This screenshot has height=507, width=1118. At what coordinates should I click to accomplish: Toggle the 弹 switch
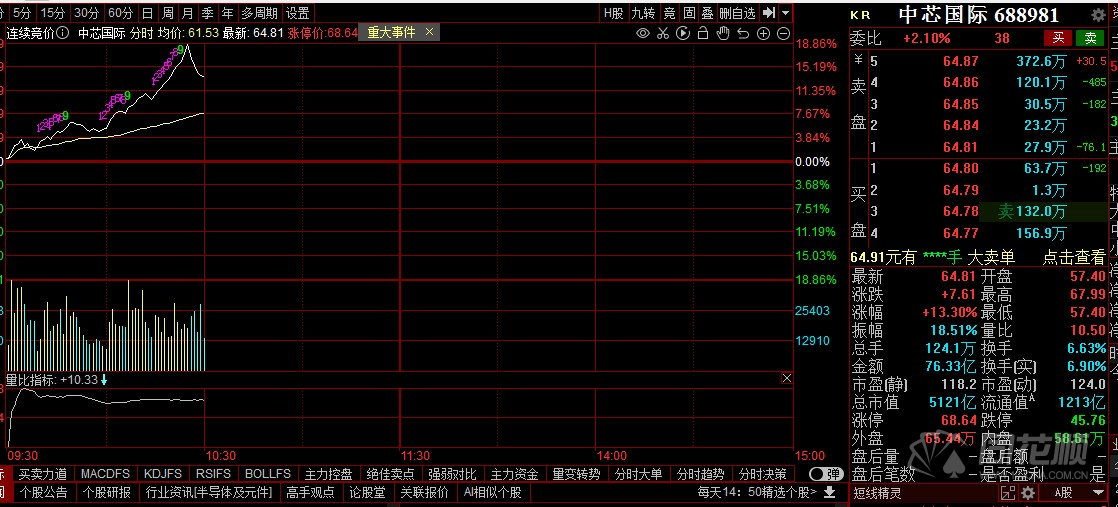[x=826, y=473]
